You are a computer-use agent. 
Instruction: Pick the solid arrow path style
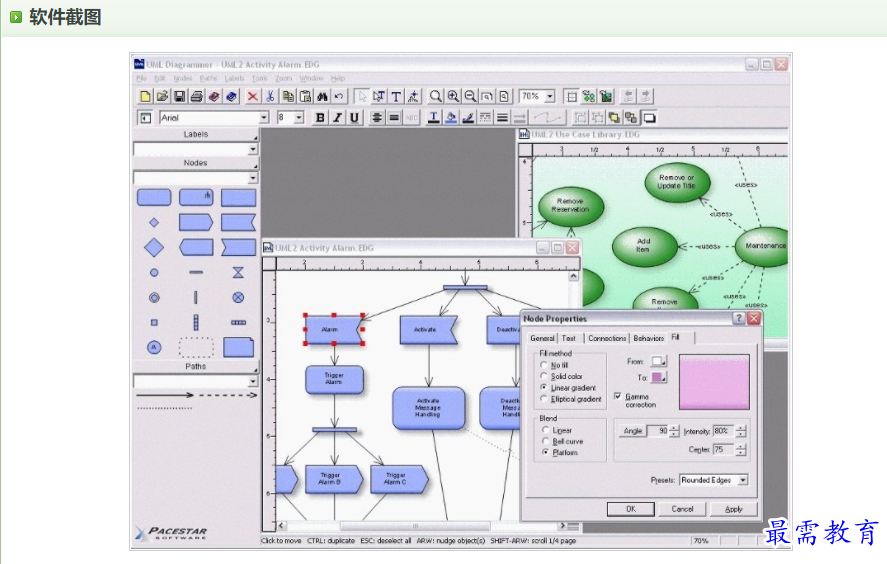point(165,395)
